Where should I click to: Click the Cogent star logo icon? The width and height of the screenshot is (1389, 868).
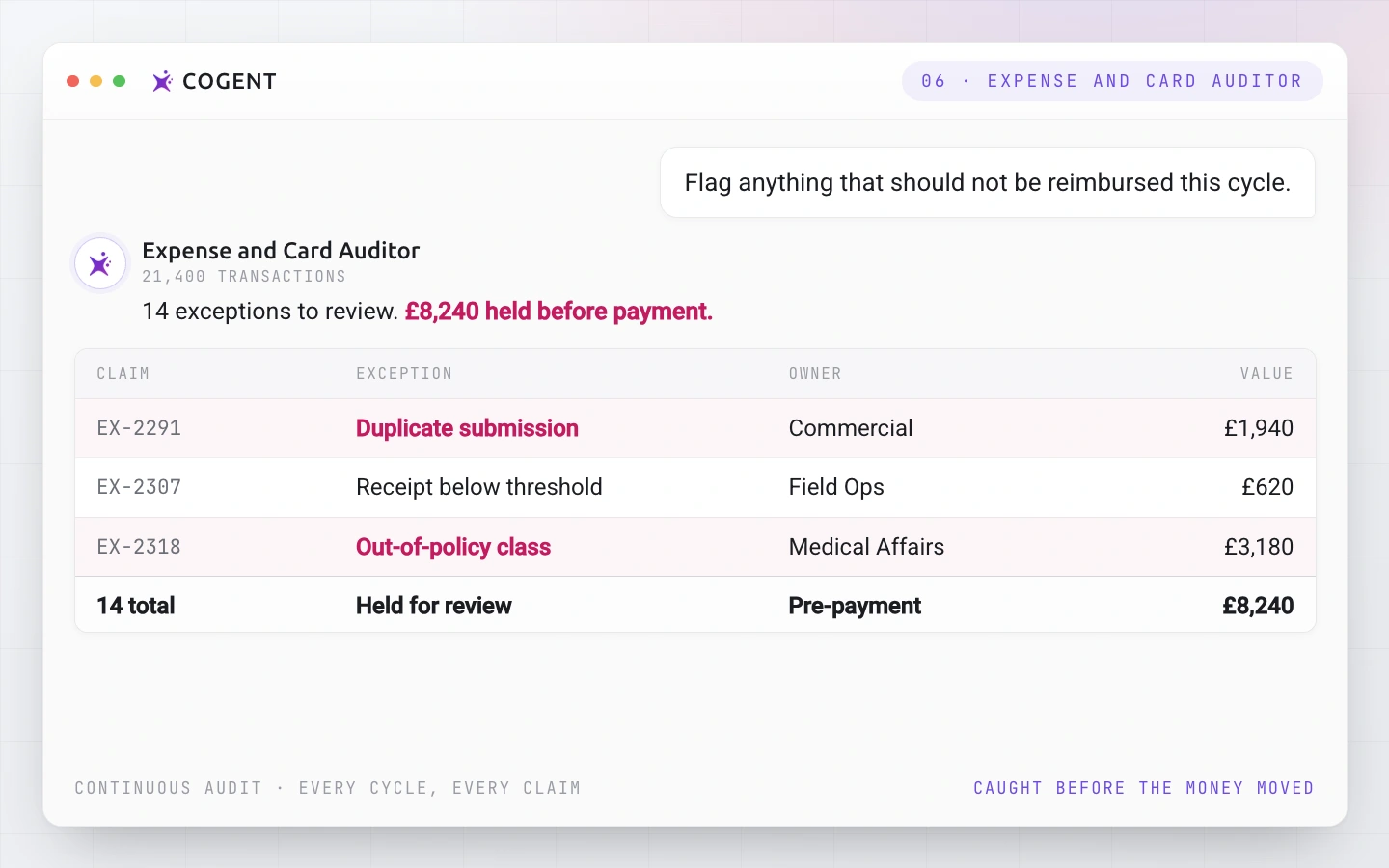coord(162,81)
